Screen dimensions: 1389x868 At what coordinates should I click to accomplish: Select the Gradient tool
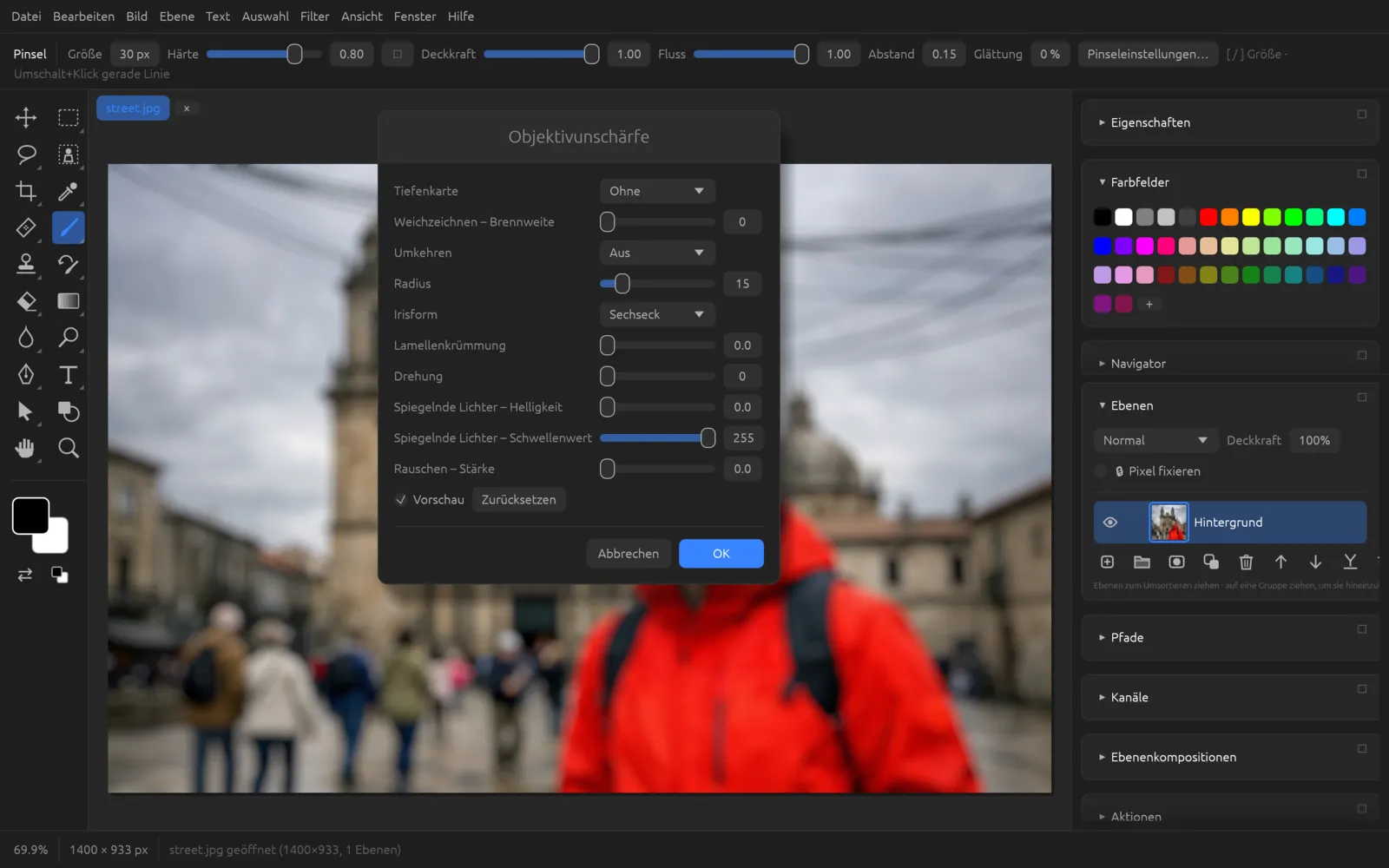click(x=68, y=301)
